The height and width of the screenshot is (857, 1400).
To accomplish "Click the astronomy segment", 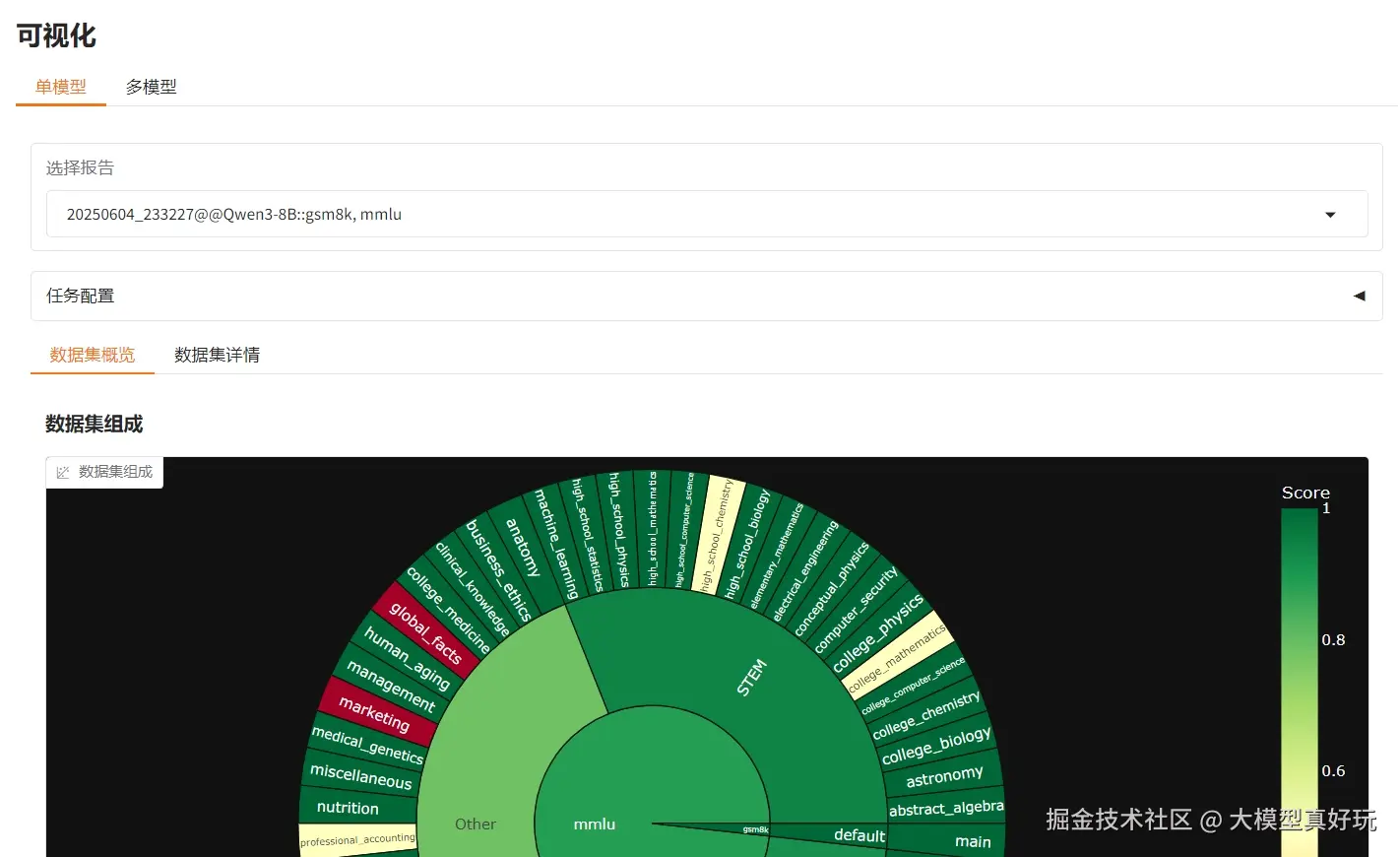I will (x=944, y=776).
